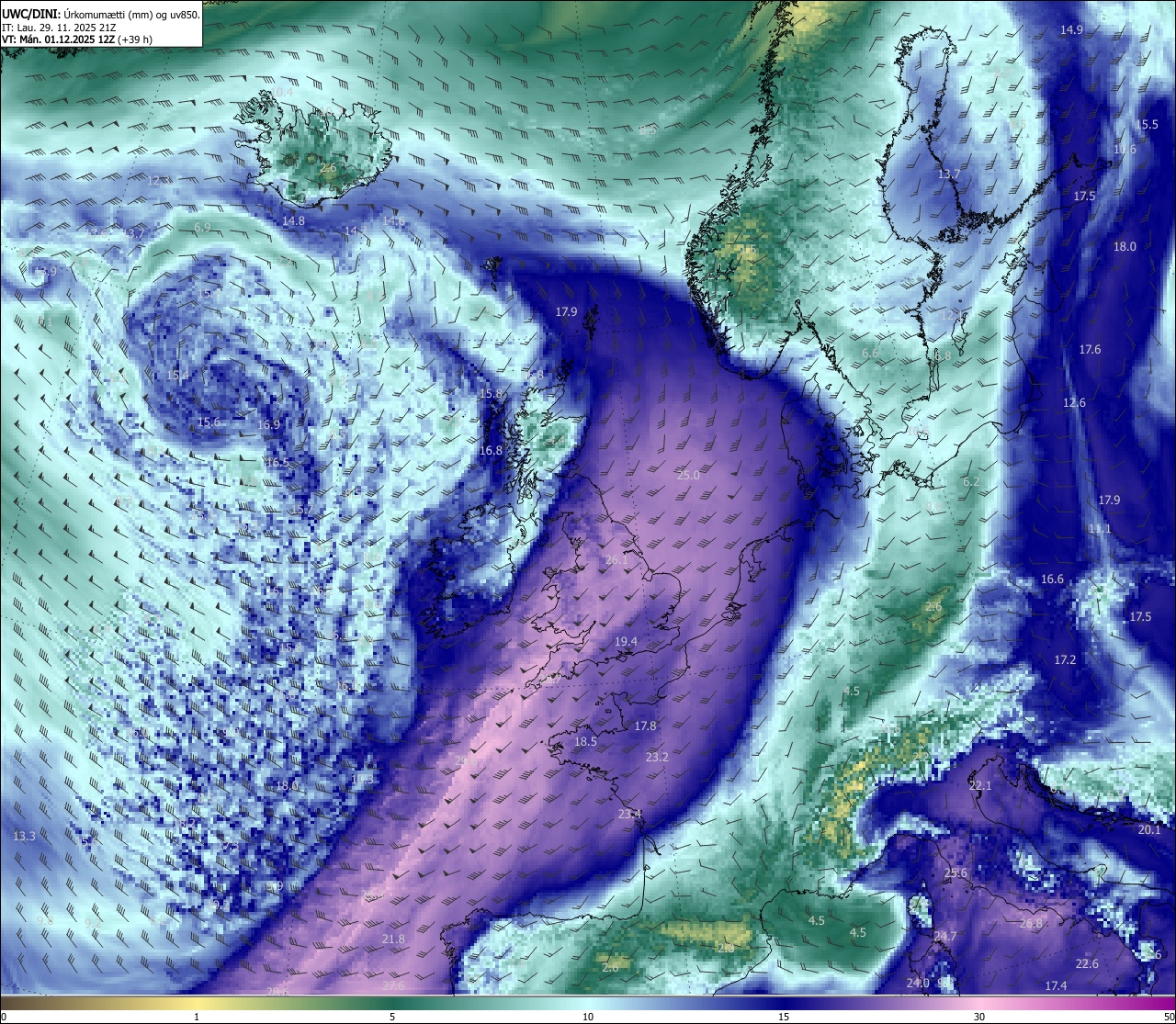This screenshot has height=1024, width=1176.
Task: Click the 15.6 value in the Atlantic low
Action: (x=209, y=422)
